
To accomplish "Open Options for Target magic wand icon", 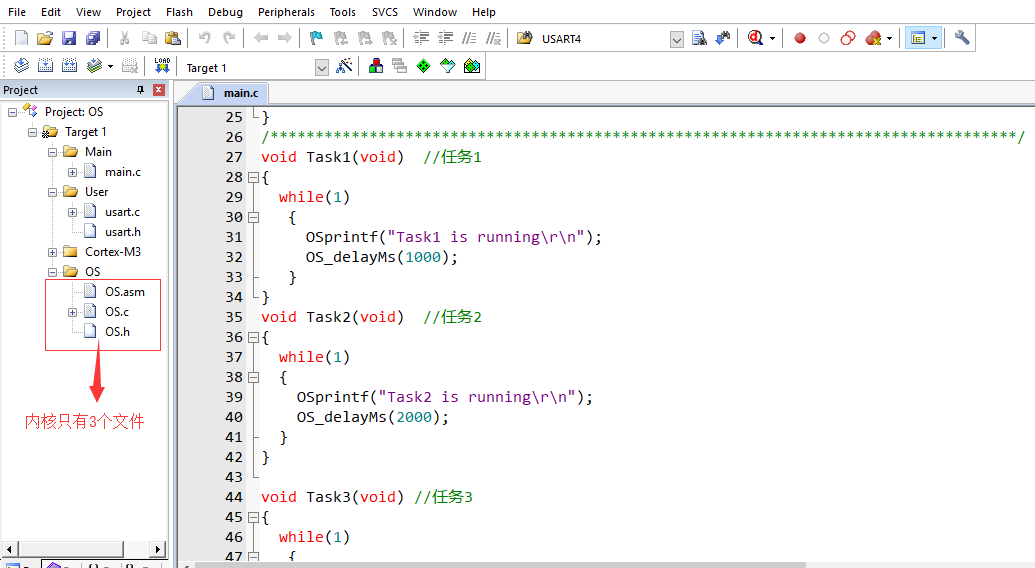I will tap(345, 66).
